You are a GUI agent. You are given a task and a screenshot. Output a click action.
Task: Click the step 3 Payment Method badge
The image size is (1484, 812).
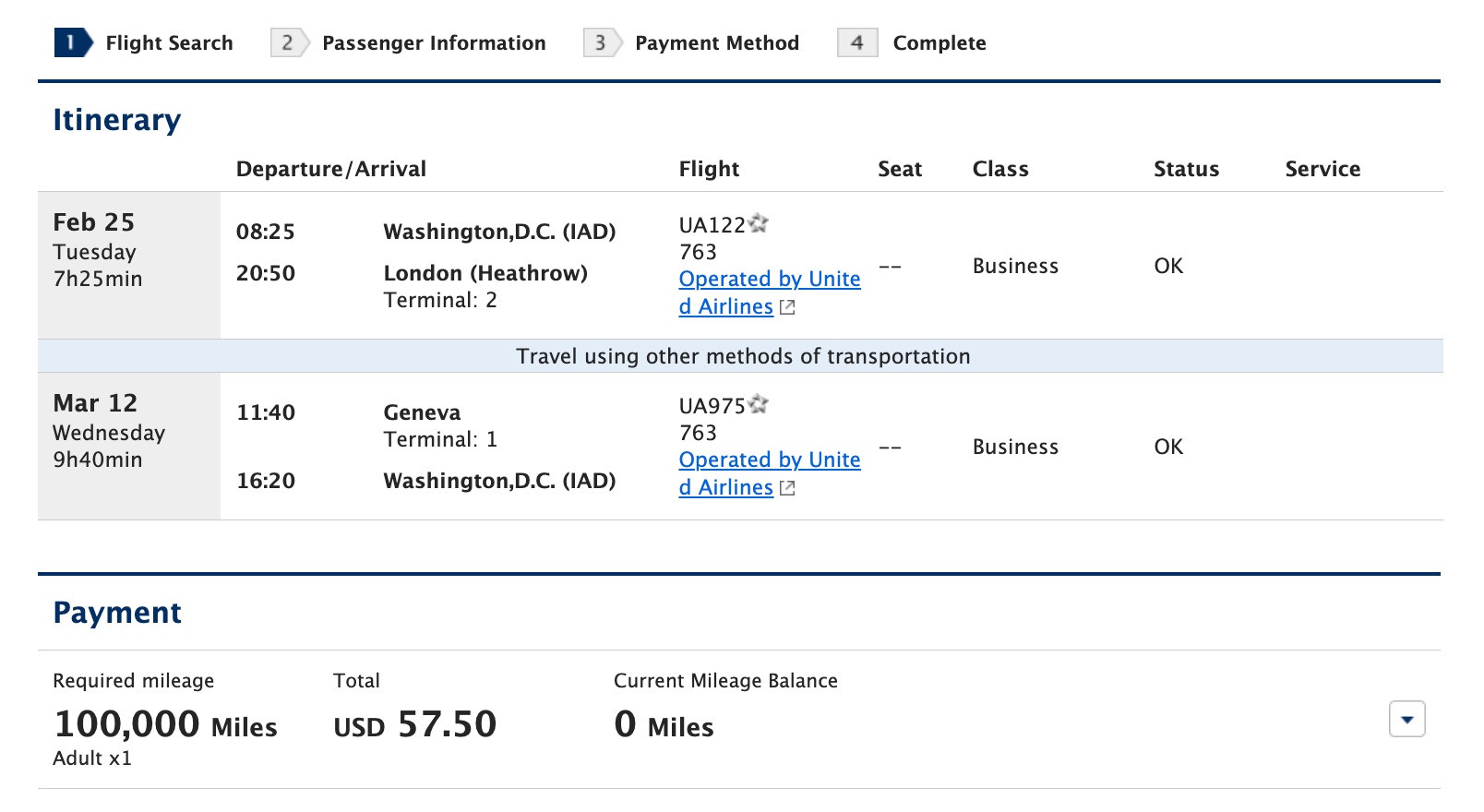click(x=601, y=42)
